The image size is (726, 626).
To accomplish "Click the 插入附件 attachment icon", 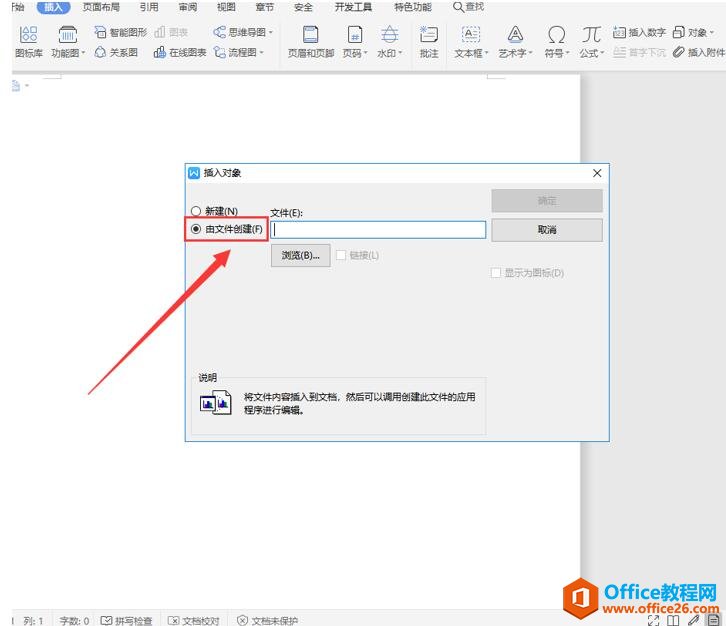I will (680, 52).
